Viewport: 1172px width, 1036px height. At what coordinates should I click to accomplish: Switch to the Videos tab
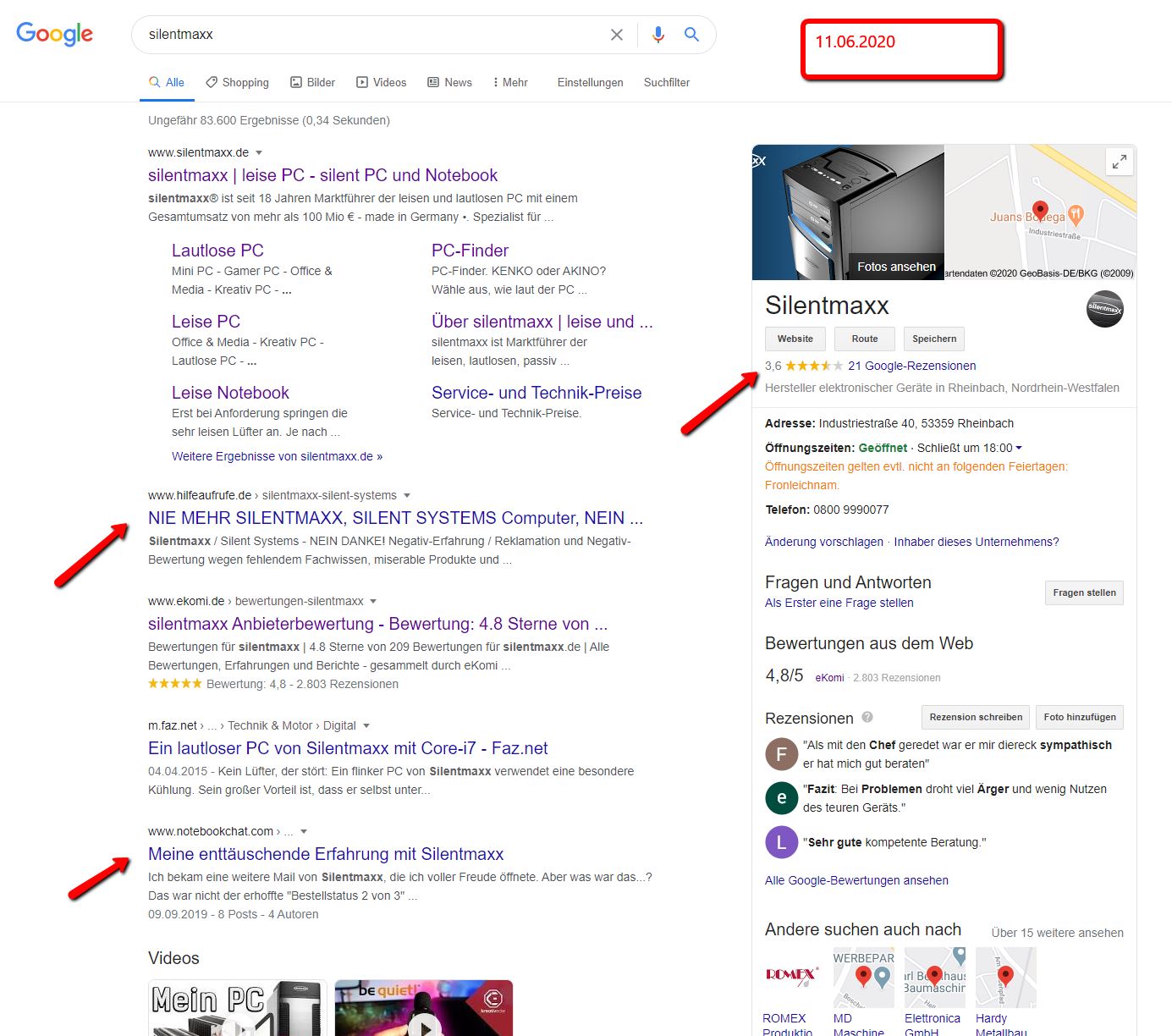pyautogui.click(x=381, y=82)
